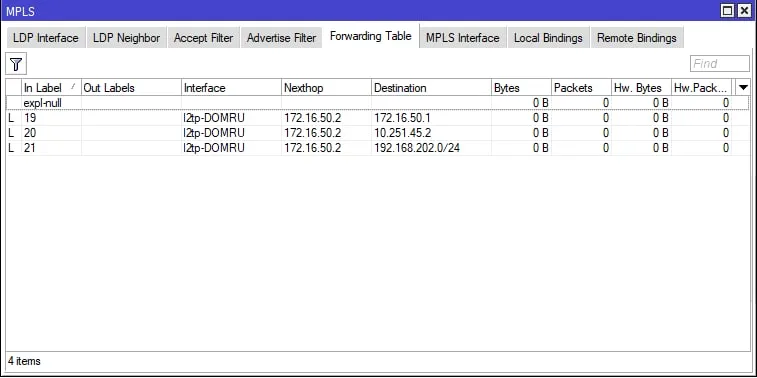Click the Find search field
This screenshot has width=757, height=378.
(x=720, y=64)
